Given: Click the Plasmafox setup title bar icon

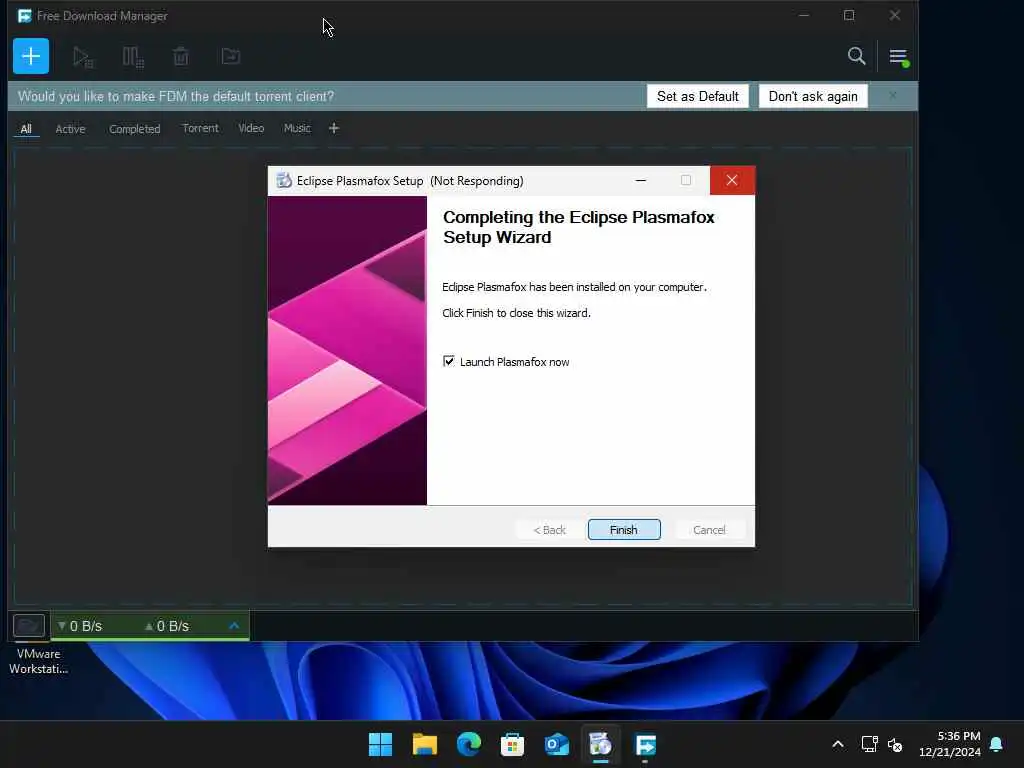Looking at the screenshot, I should [x=283, y=180].
